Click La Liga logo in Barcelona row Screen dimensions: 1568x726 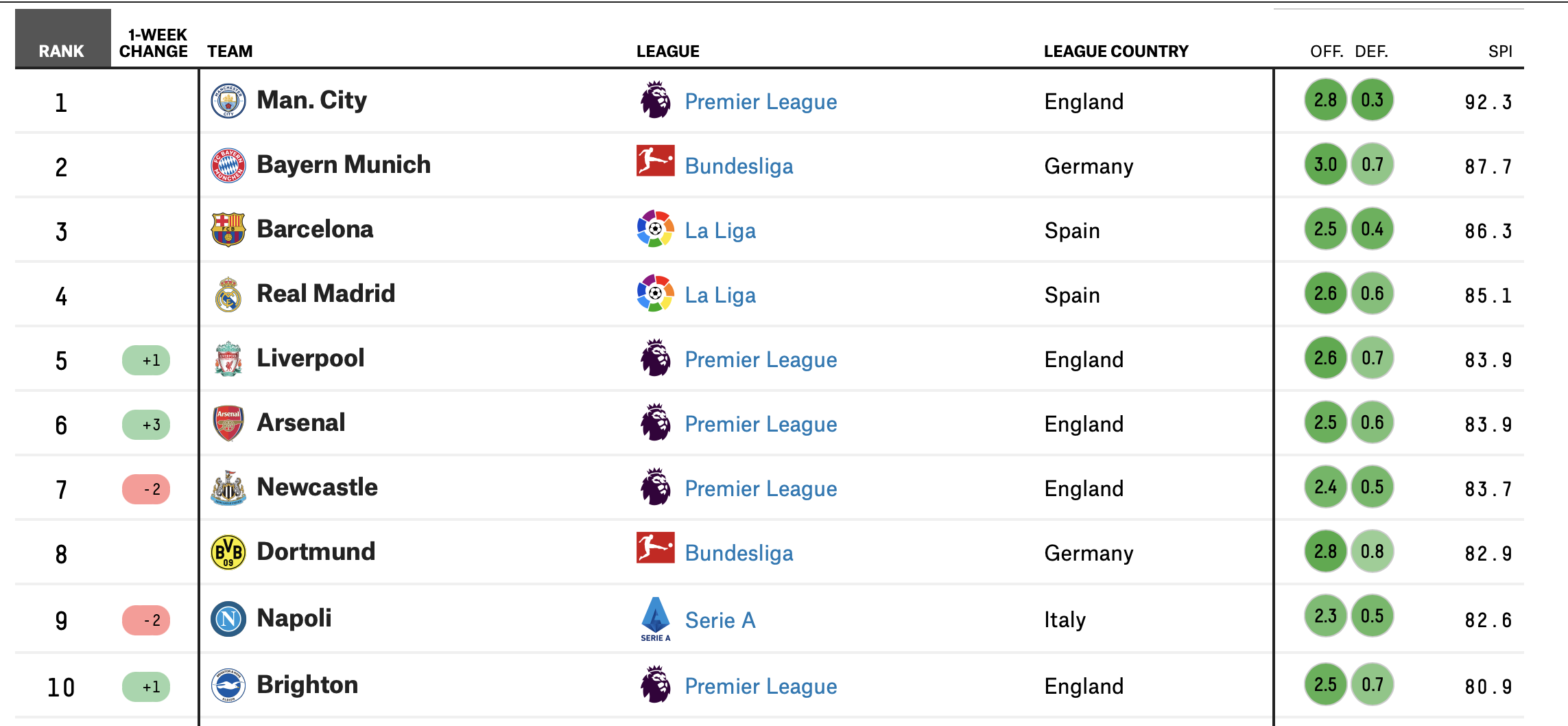[656, 229]
